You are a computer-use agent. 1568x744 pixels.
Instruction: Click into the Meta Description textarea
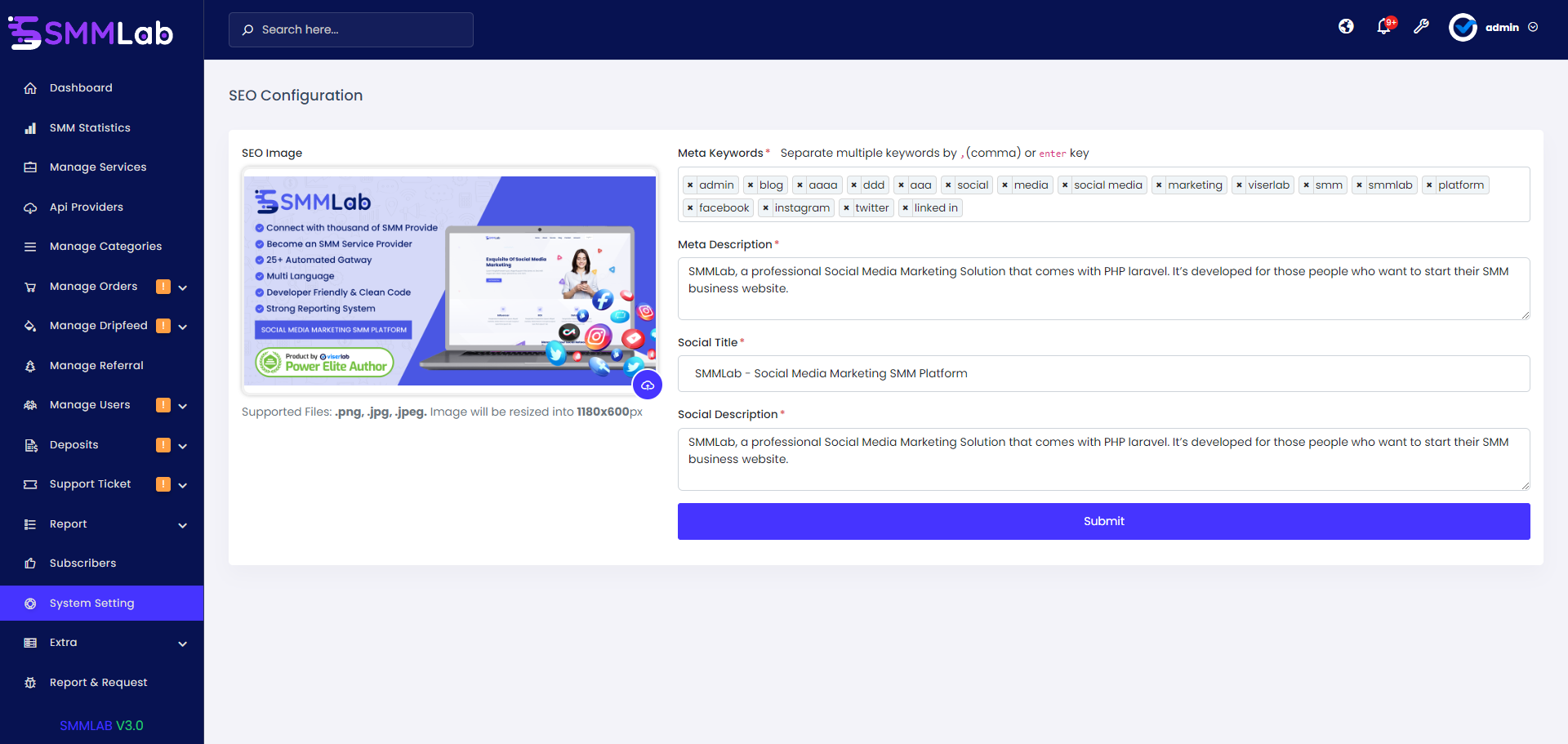[x=1104, y=288]
